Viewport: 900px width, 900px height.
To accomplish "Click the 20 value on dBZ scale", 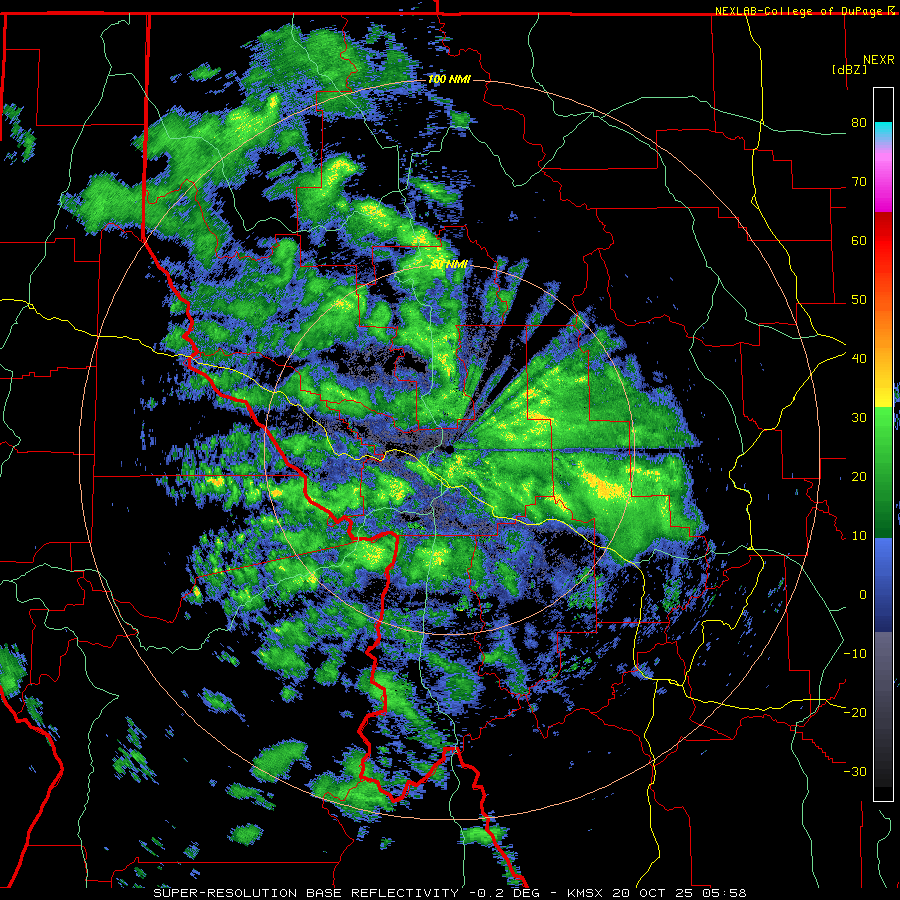I will [x=859, y=476].
